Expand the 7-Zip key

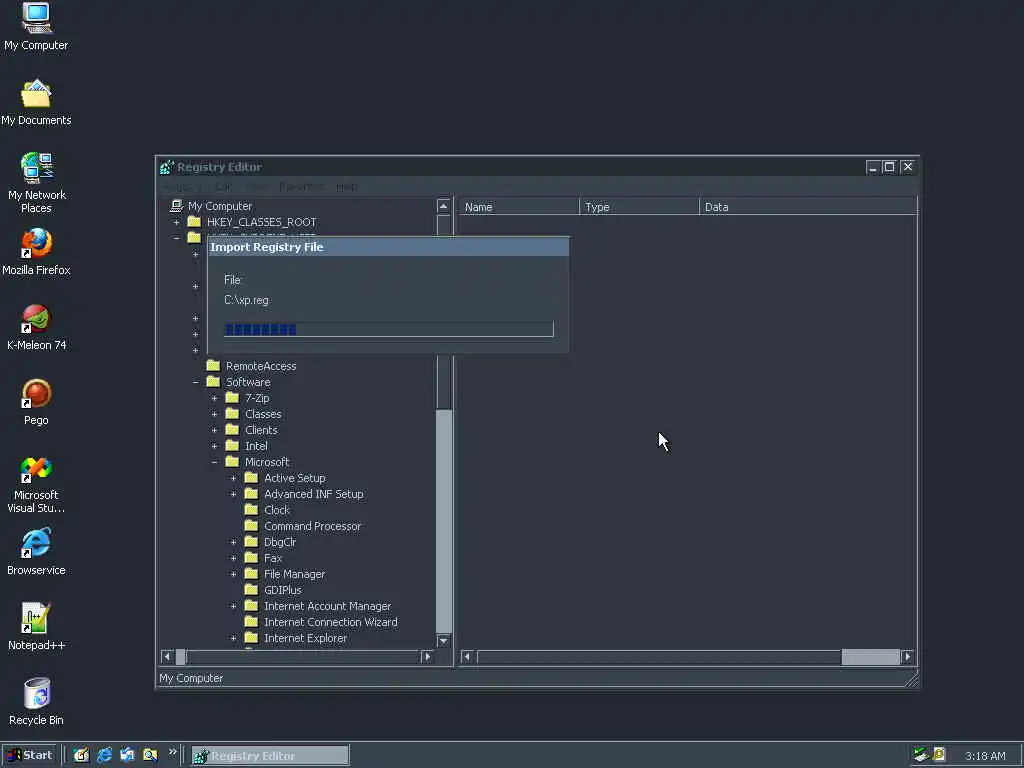coord(214,398)
